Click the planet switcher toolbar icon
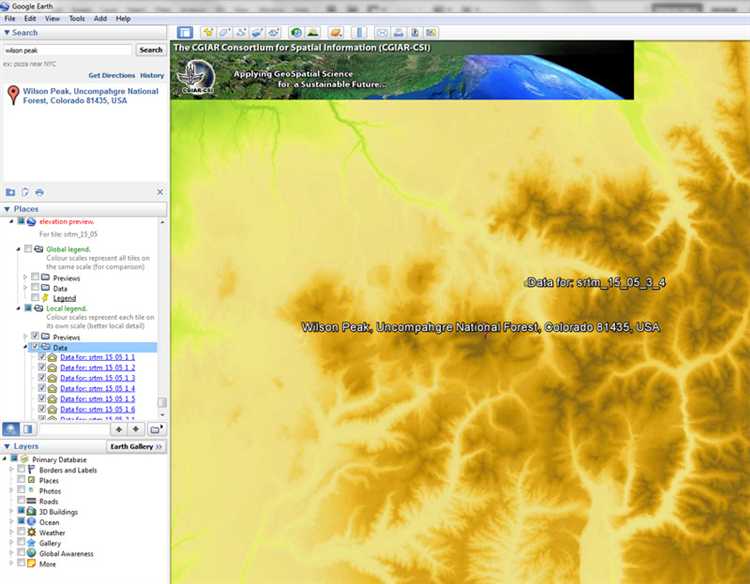Screen dimensions: 750x584 click(x=336, y=33)
